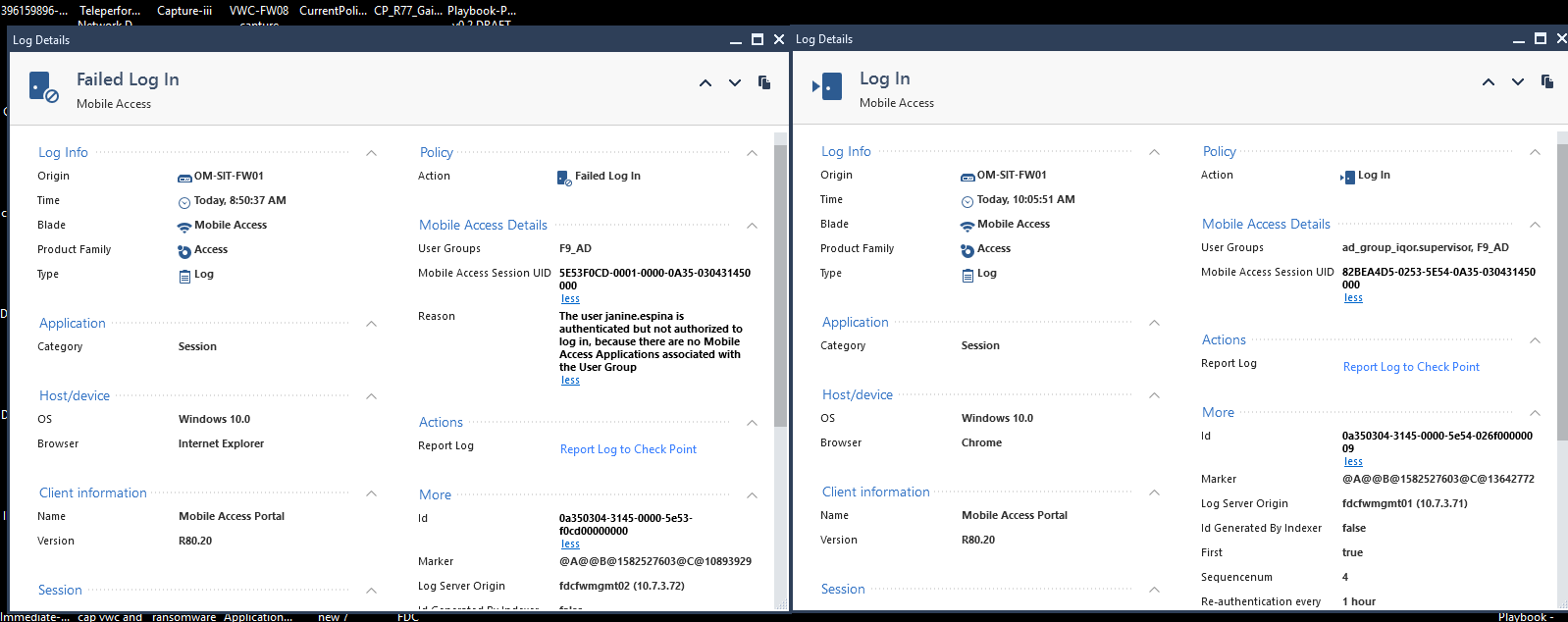
Task: Click next log arrow in Log In window
Action: 1518,82
